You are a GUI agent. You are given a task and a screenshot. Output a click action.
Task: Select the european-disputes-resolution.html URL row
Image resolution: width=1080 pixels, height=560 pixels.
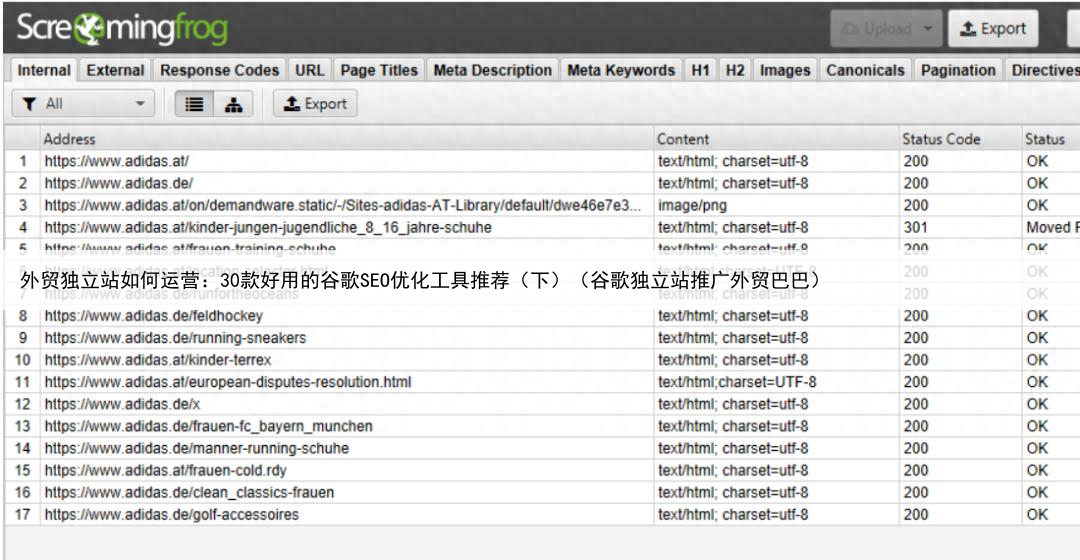(227, 382)
